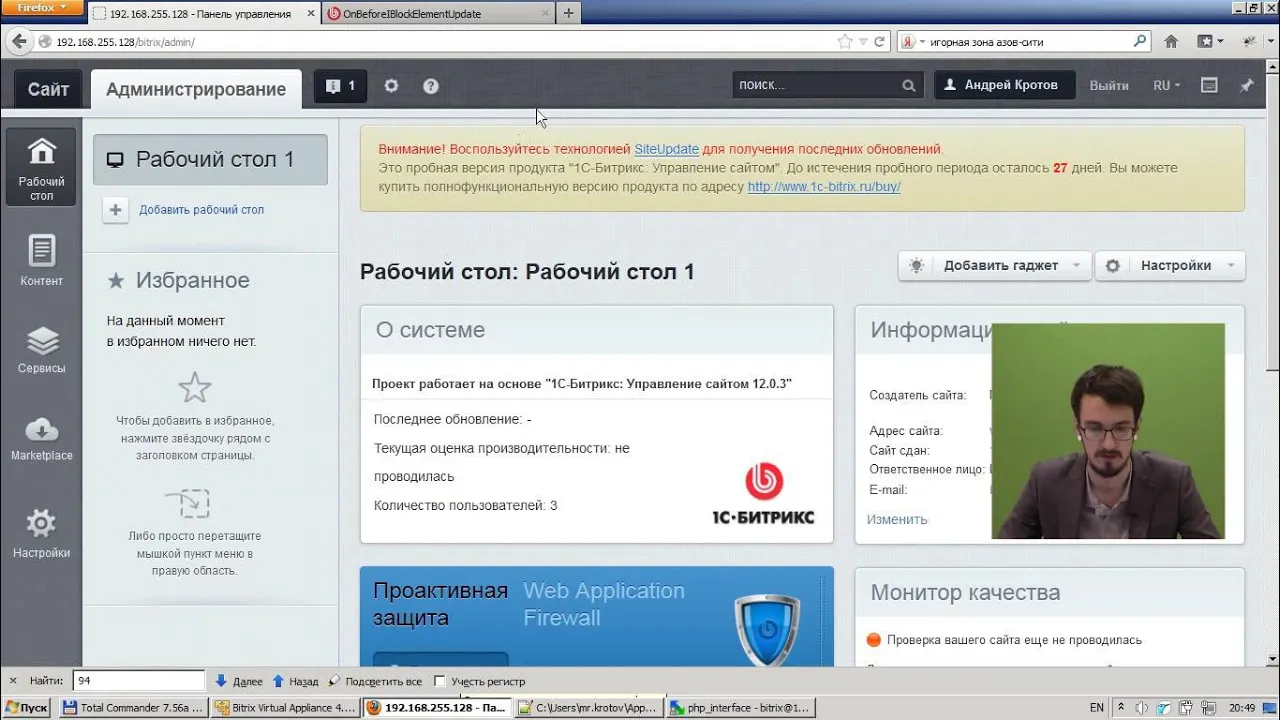This screenshot has width=1280, height=720.
Task: Click the Монитор качества gadget title
Action: click(965, 593)
